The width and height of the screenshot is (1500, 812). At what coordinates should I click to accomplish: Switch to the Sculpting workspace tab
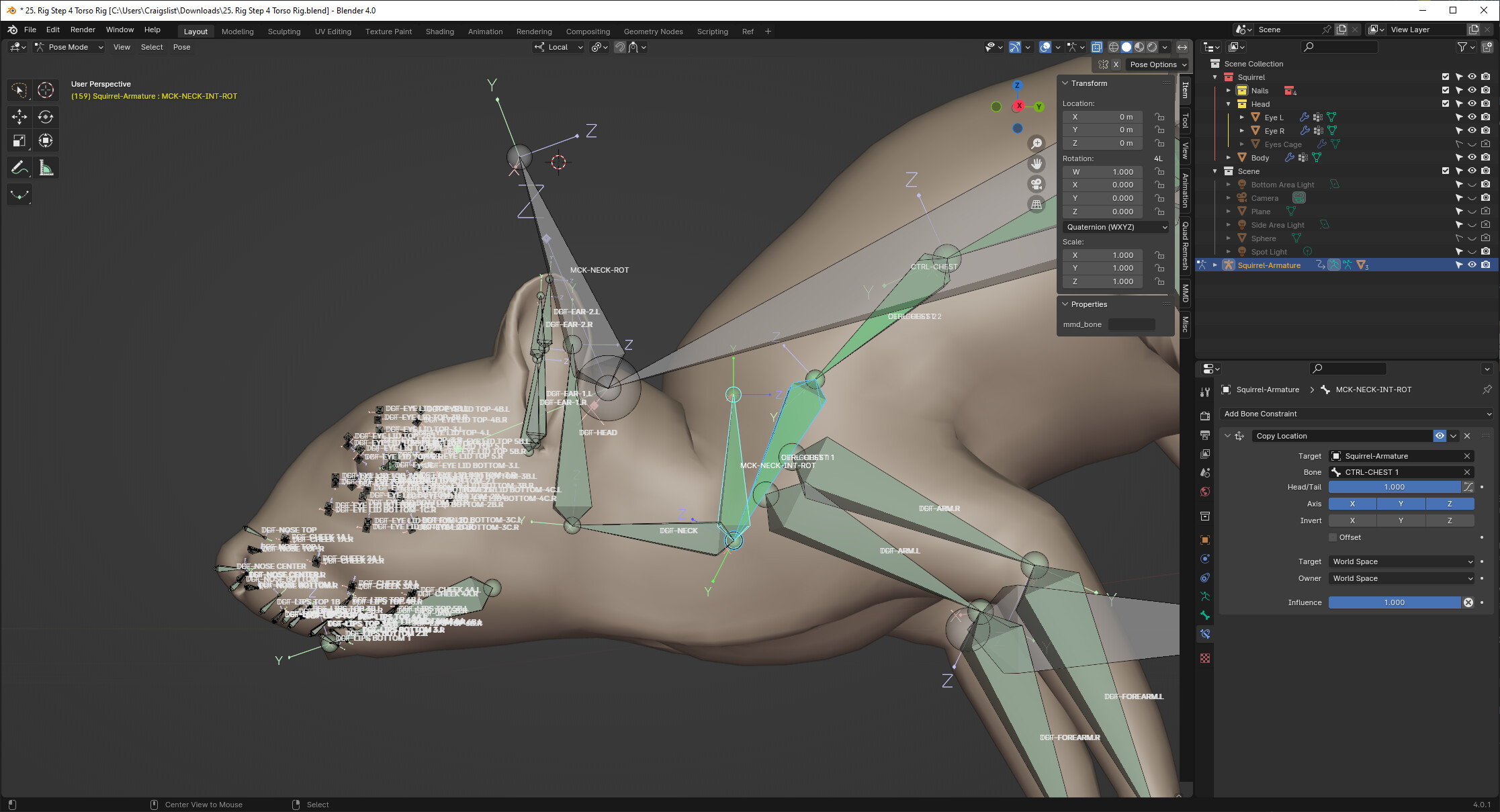coord(284,32)
